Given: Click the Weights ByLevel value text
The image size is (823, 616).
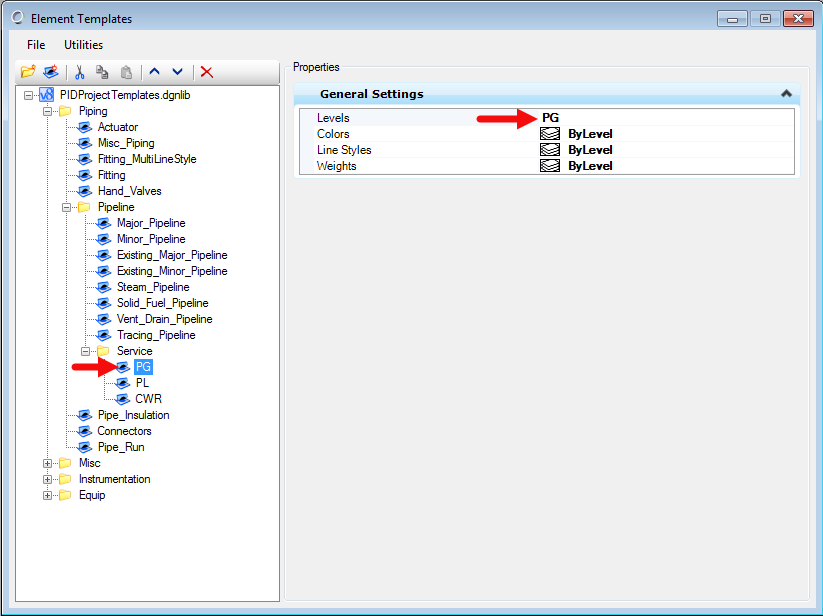Looking at the screenshot, I should (x=590, y=166).
